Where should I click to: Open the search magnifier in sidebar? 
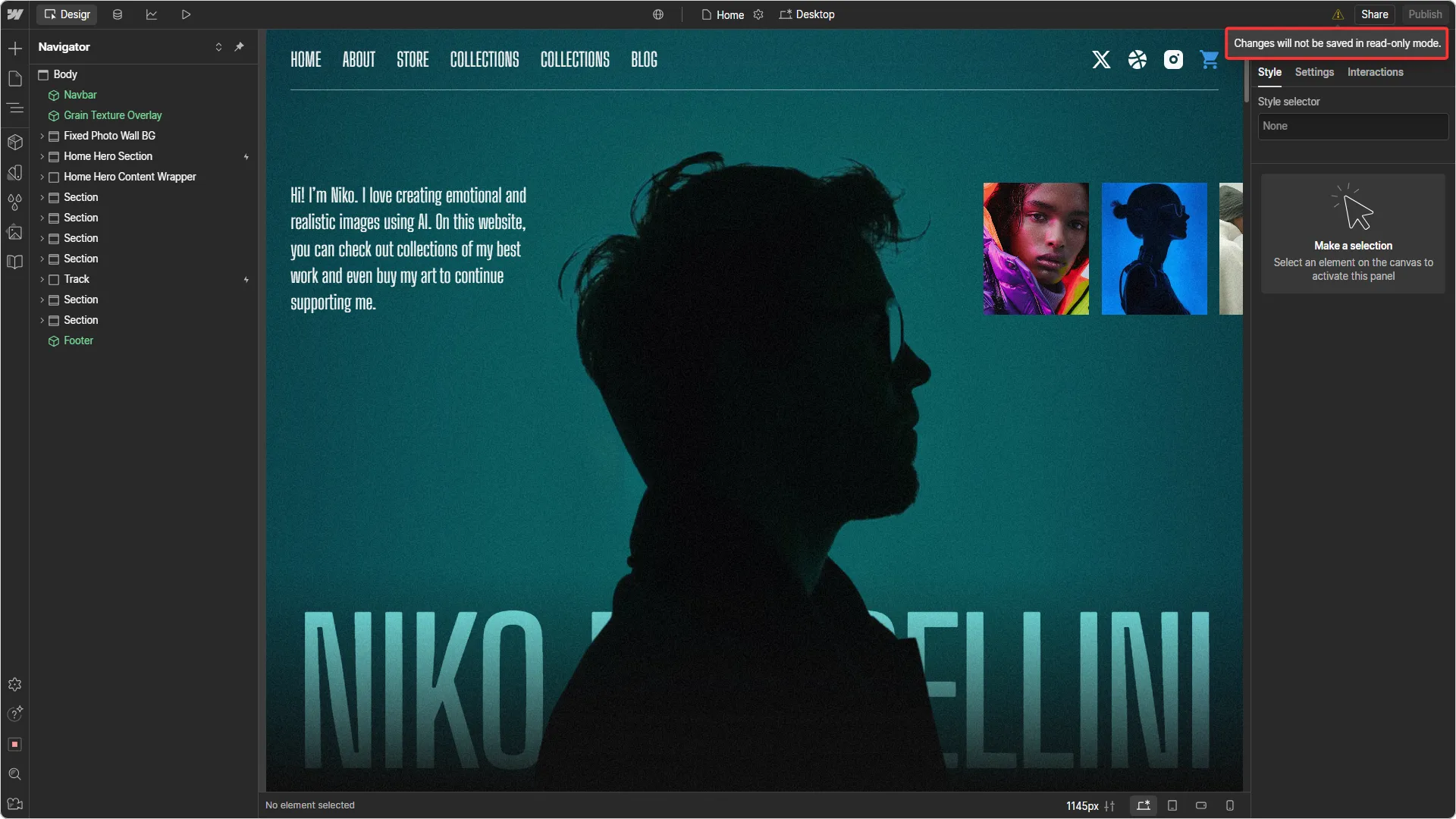click(x=15, y=774)
